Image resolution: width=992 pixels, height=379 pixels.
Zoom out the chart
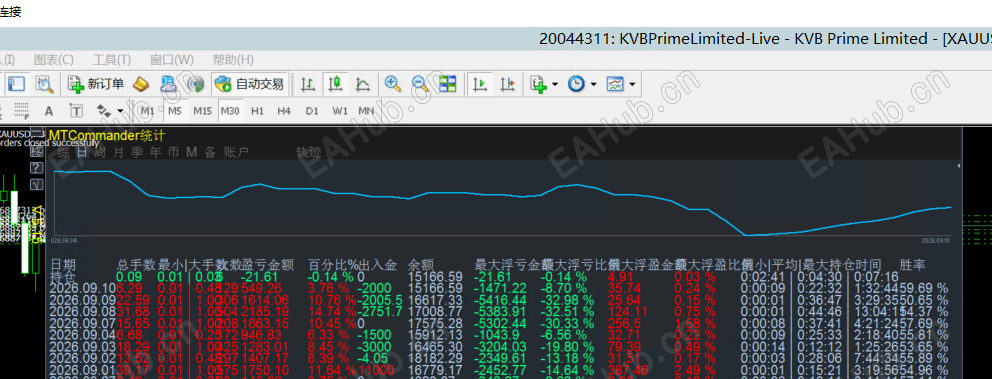click(x=420, y=84)
